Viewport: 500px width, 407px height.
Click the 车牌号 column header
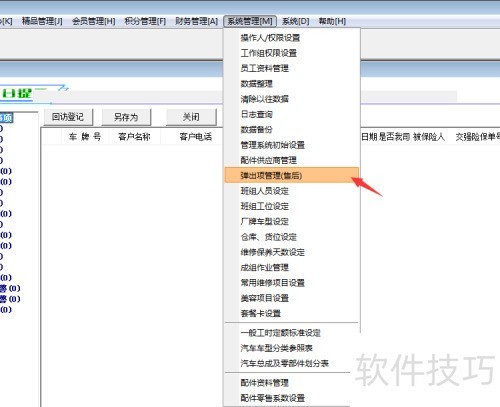85,137
